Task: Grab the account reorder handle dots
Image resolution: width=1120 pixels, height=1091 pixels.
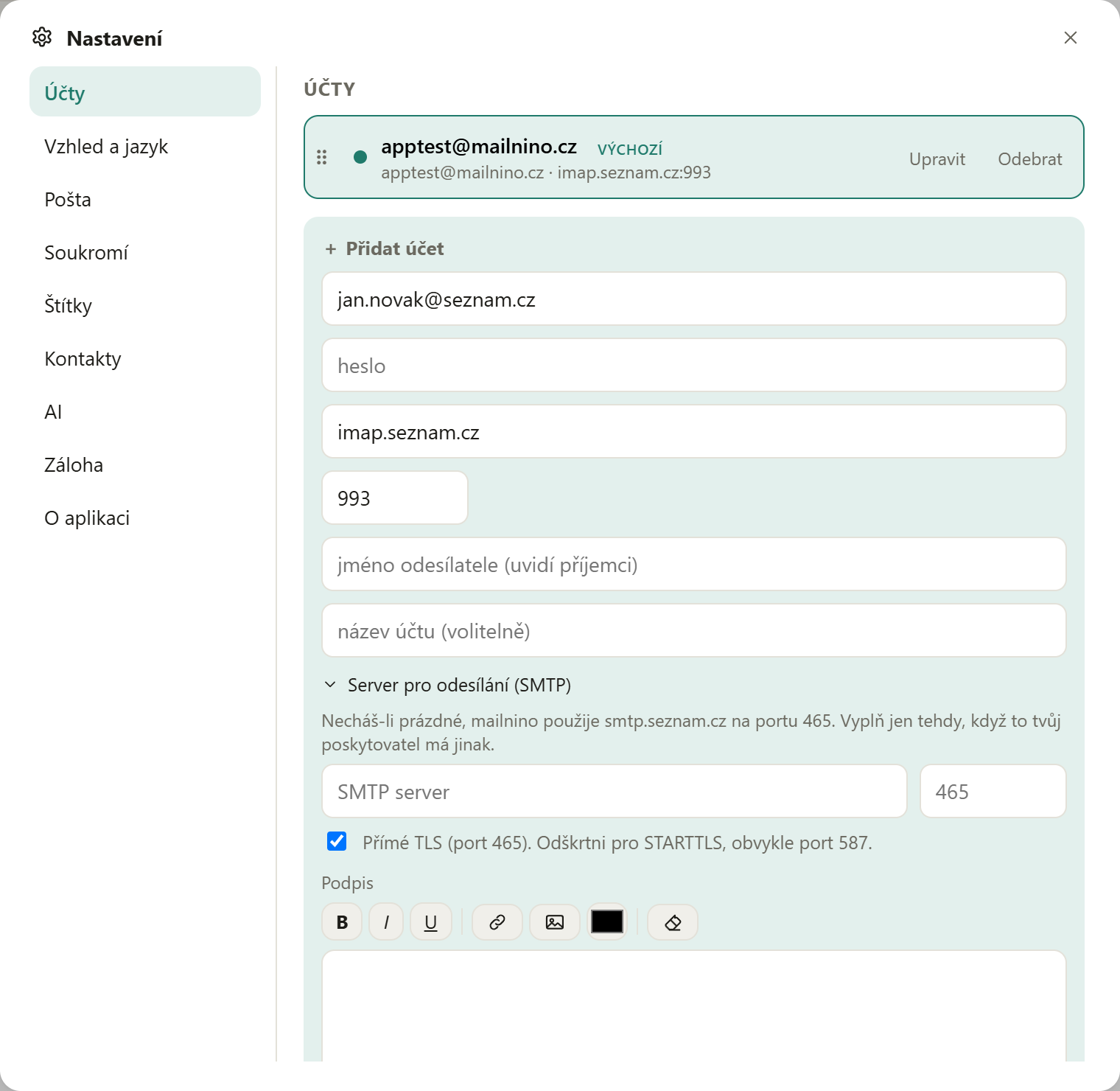Action: (322, 157)
